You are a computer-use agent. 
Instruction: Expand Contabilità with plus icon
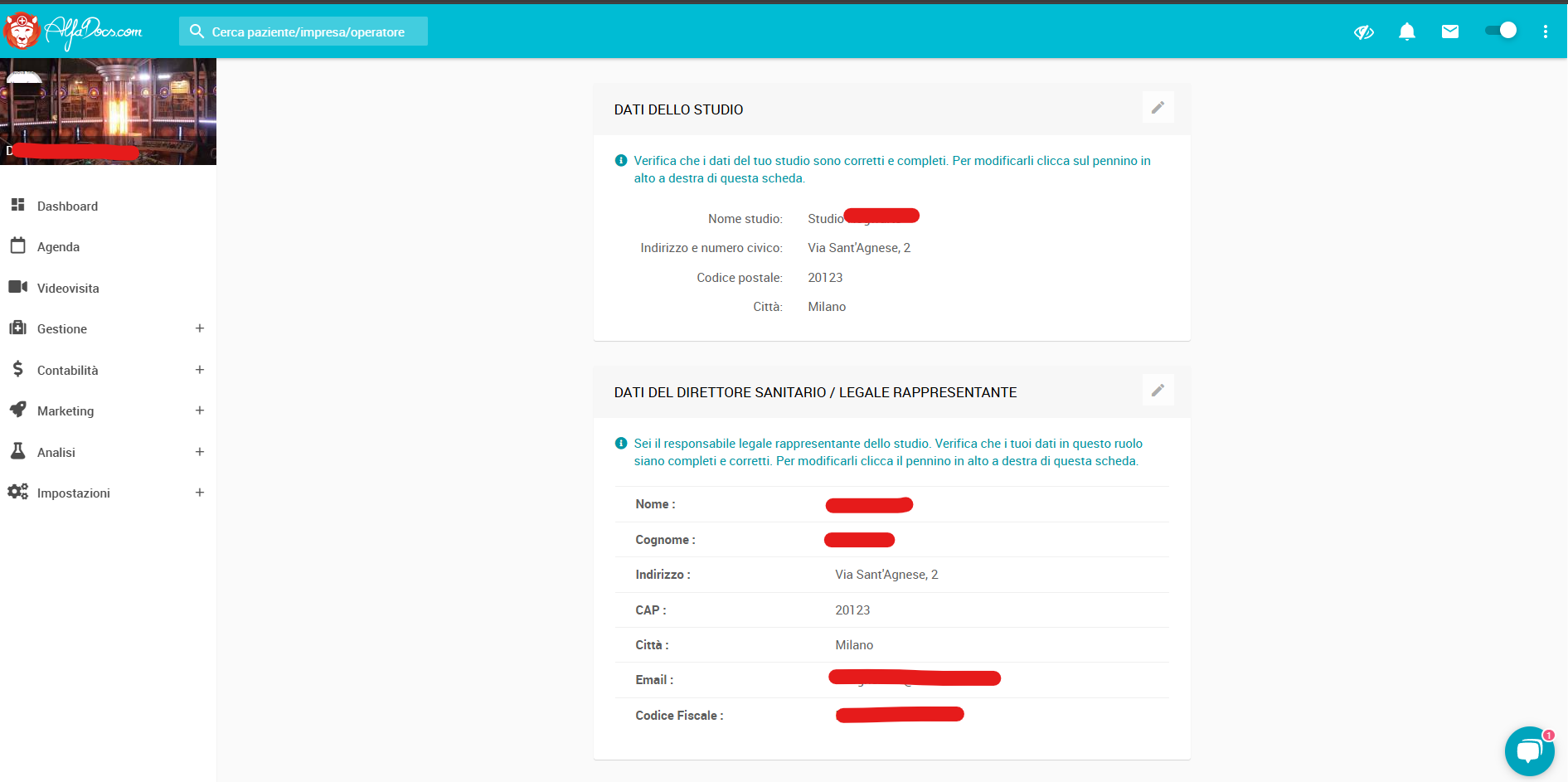point(200,370)
